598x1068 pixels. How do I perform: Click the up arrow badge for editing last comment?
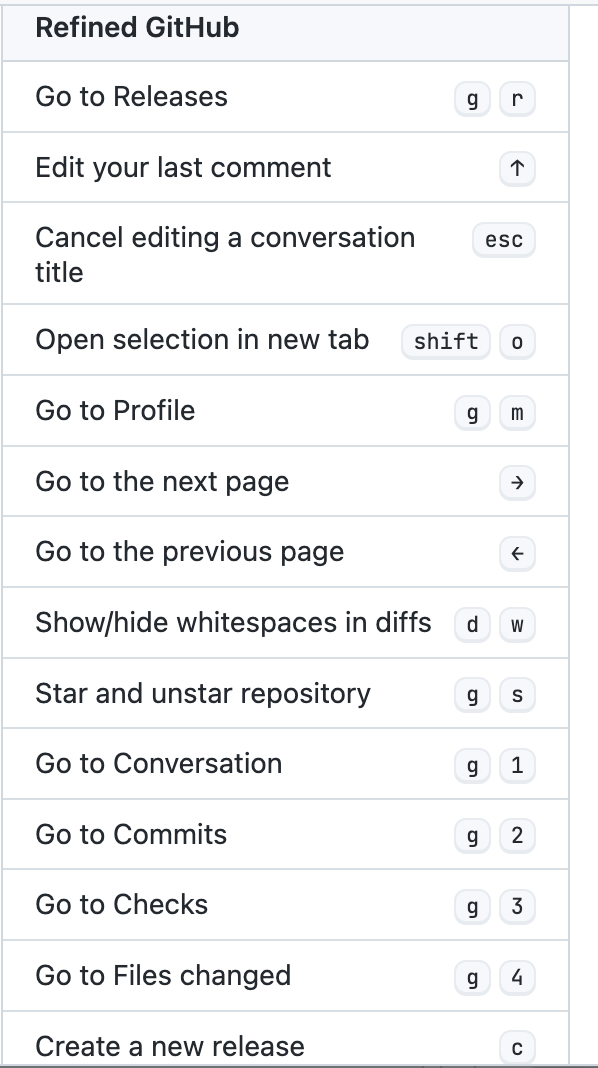[516, 168]
